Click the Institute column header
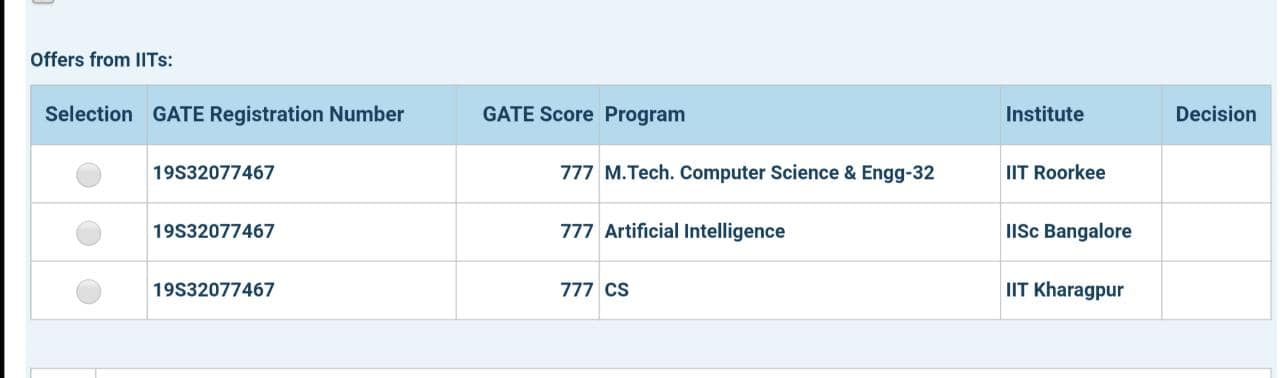The height and width of the screenshot is (378, 1280). point(1045,114)
